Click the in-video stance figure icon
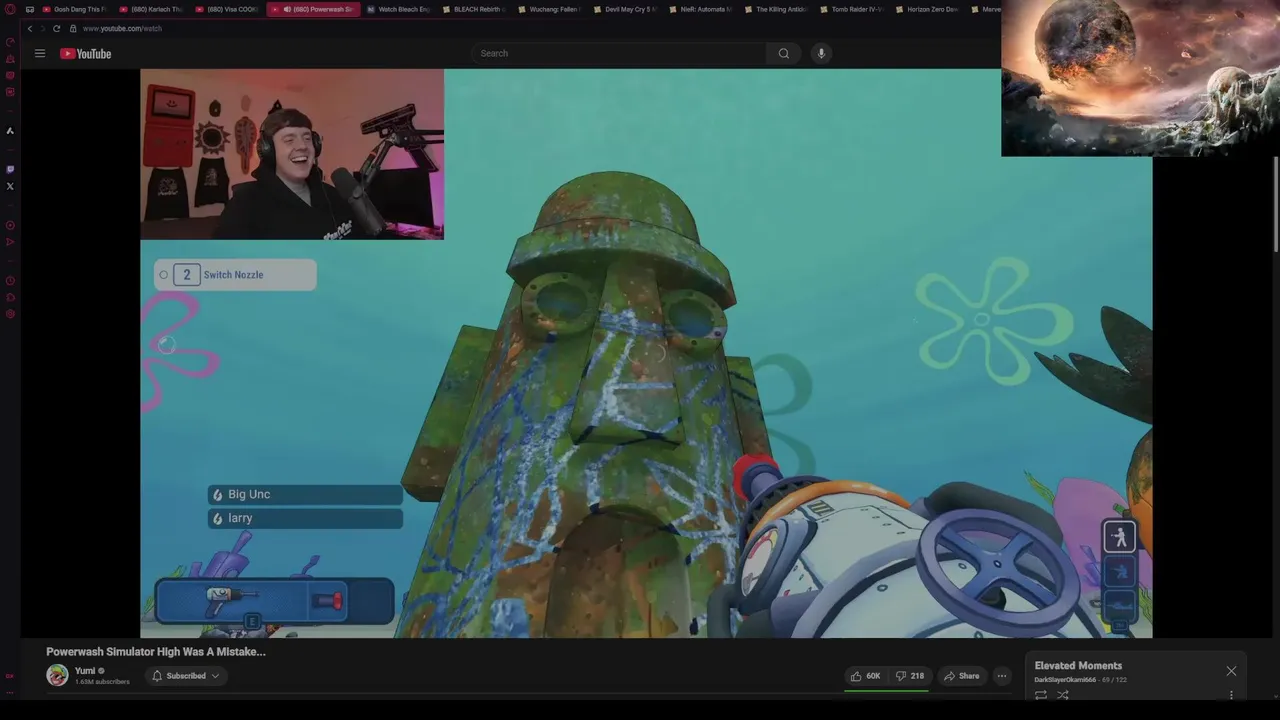 coord(1119,537)
